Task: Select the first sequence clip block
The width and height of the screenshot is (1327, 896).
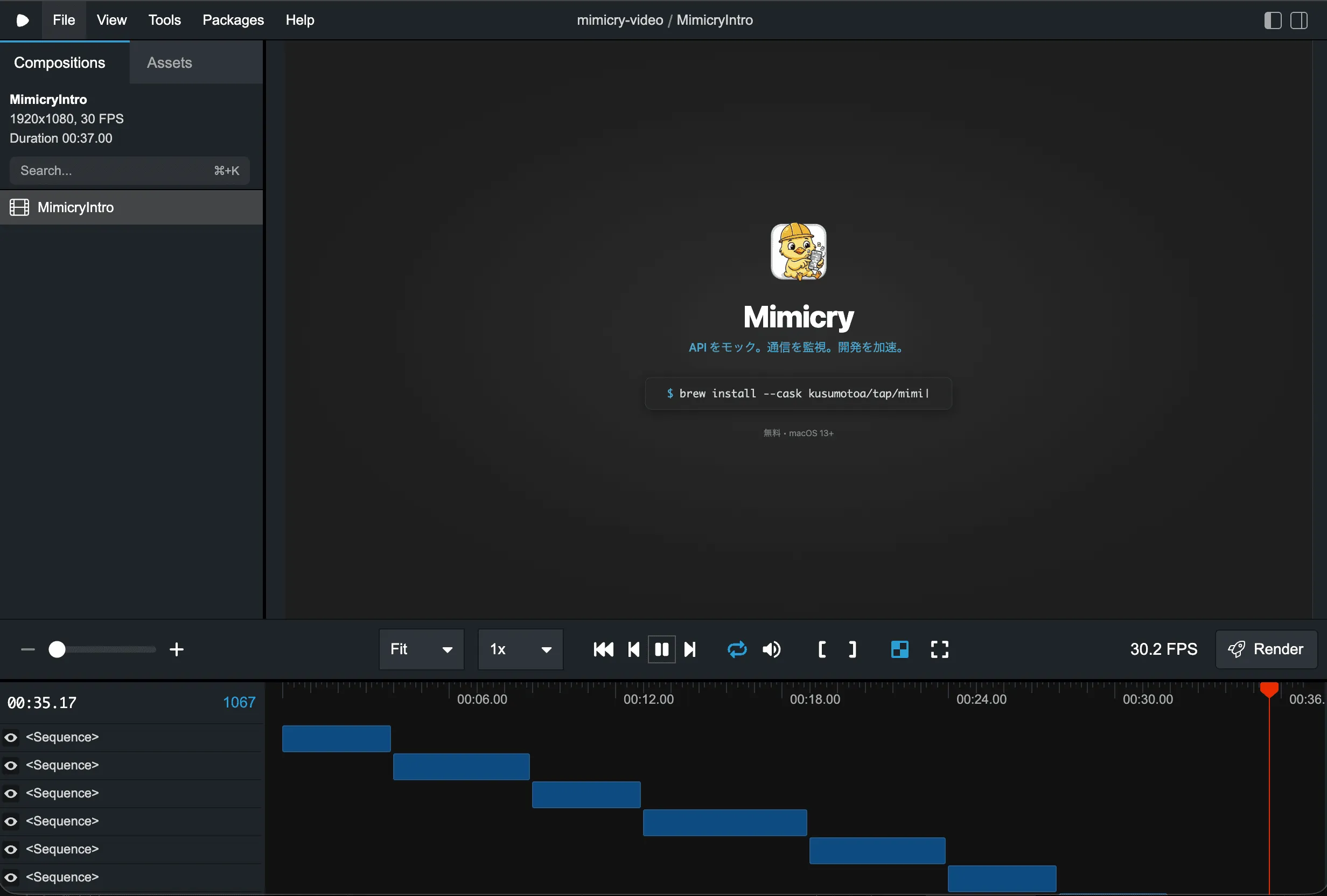Action: [x=336, y=738]
